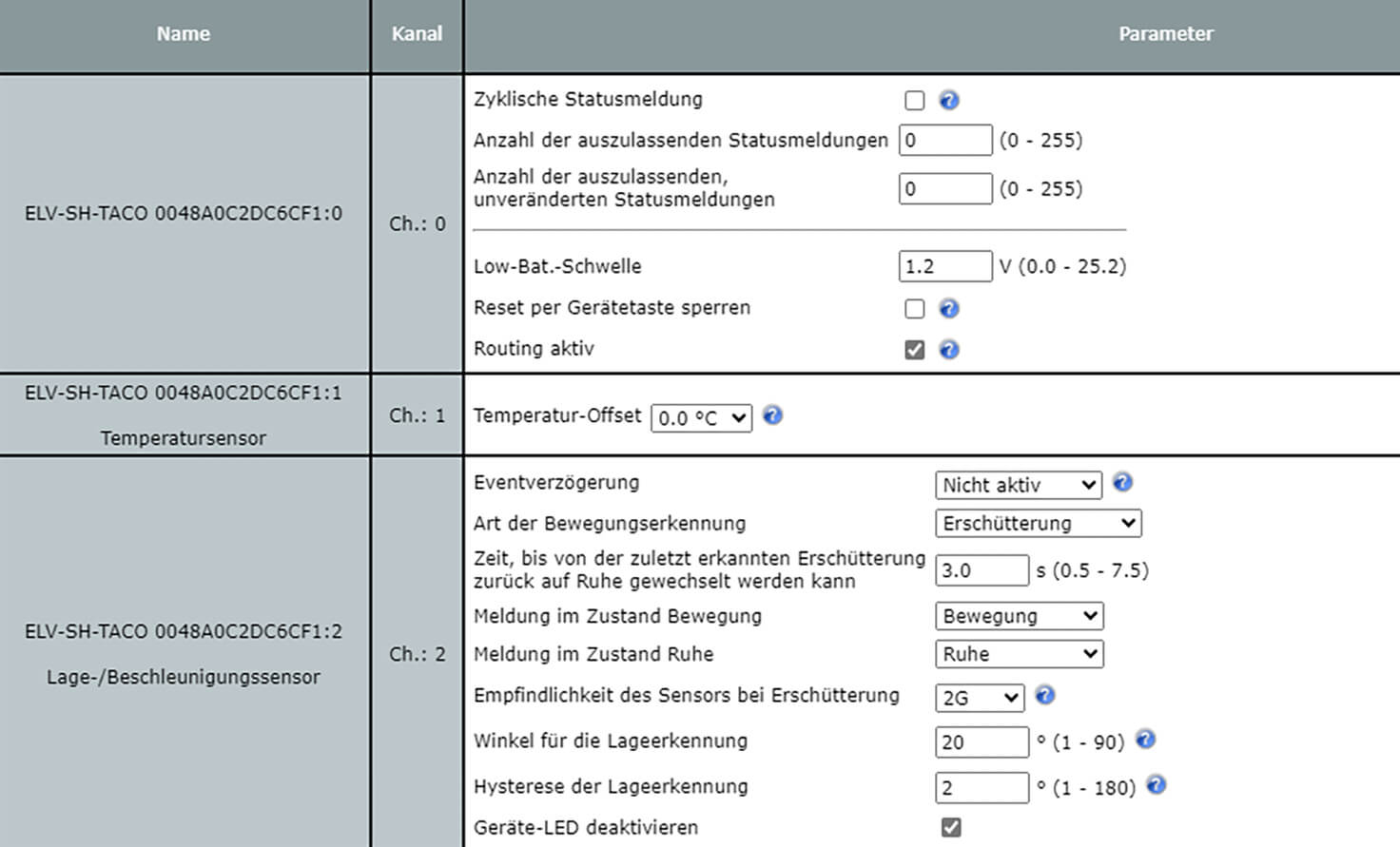The width and height of the screenshot is (1400, 847).
Task: Uncheck Routing aktiv checkbox
Action: (915, 350)
